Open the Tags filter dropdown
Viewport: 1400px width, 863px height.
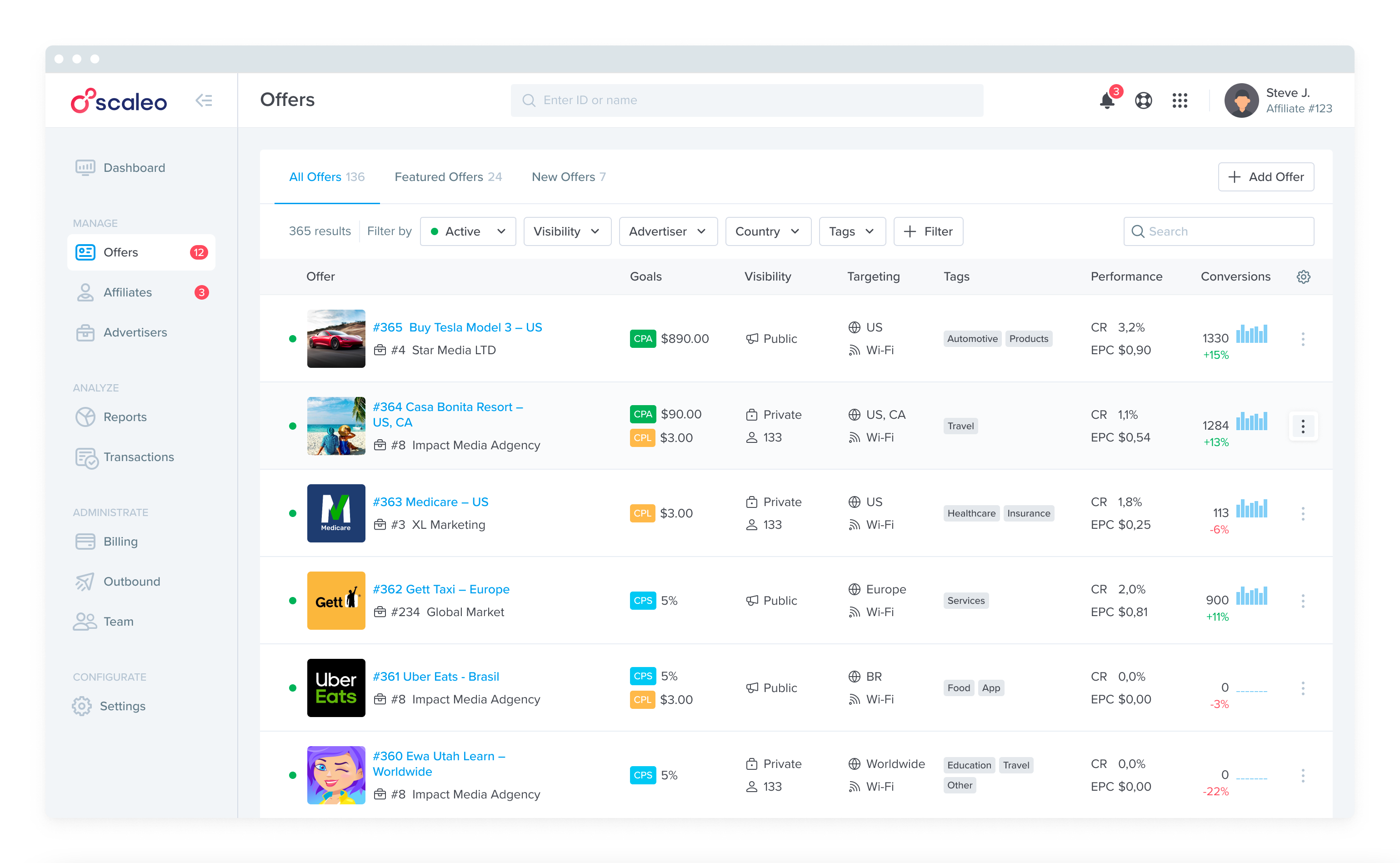[x=852, y=231]
